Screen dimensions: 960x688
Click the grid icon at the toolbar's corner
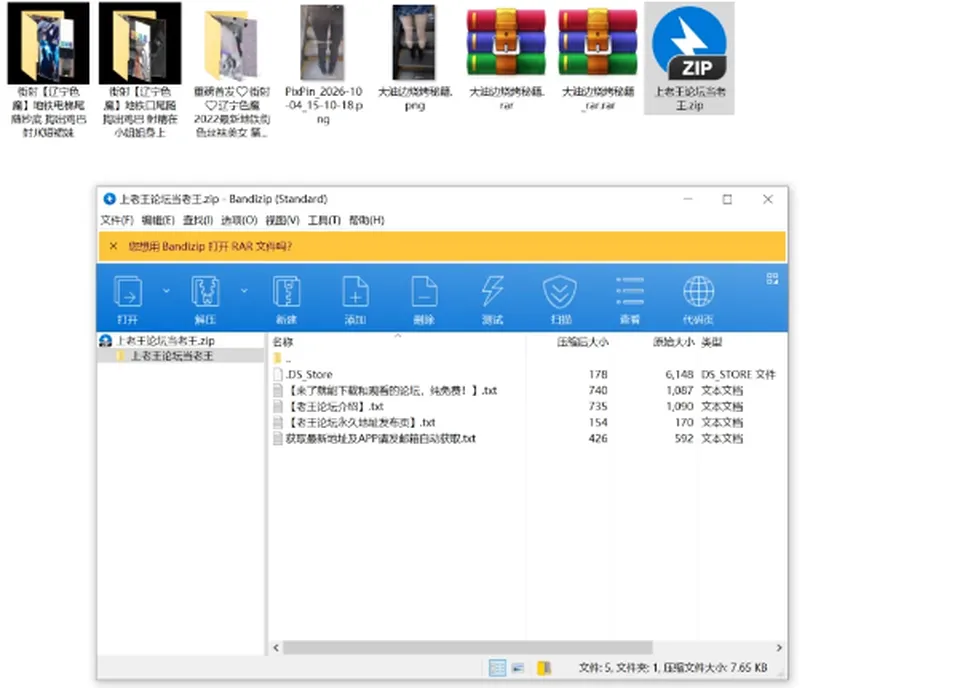pyautogui.click(x=772, y=279)
